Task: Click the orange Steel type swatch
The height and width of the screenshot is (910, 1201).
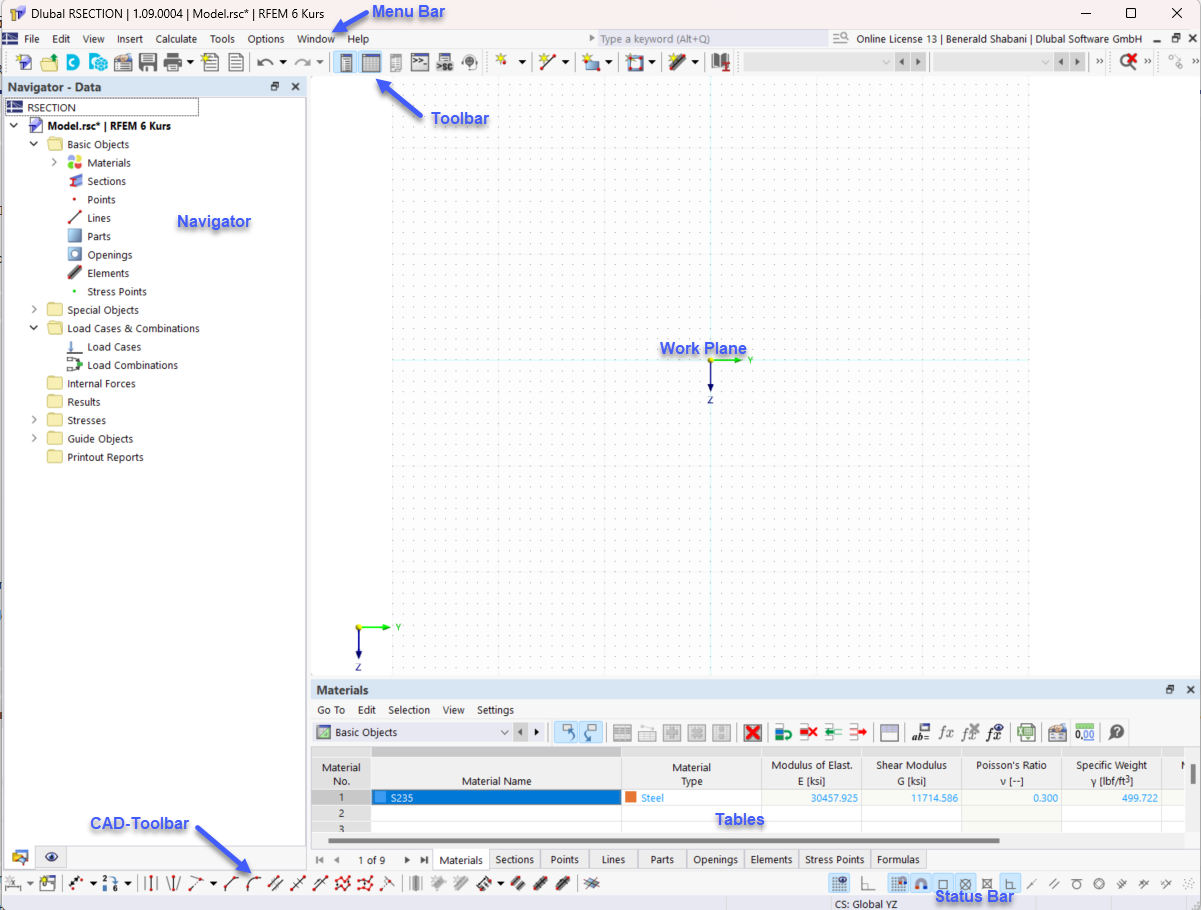Action: 631,797
